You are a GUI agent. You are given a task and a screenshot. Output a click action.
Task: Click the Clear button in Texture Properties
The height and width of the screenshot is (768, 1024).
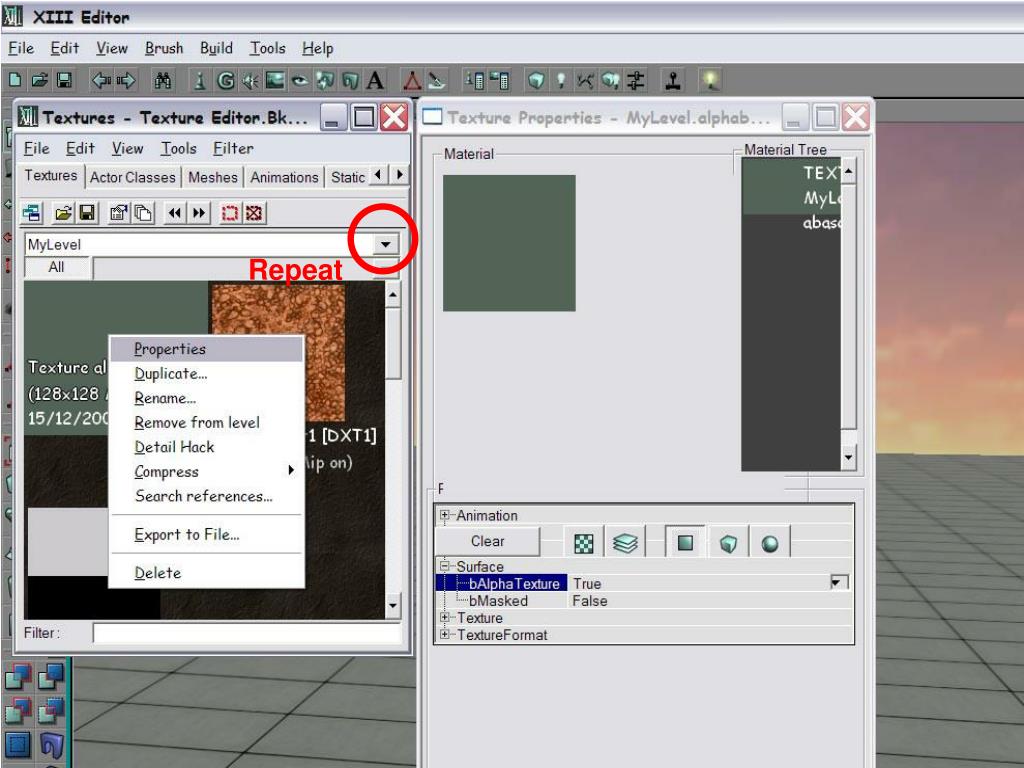(x=488, y=541)
